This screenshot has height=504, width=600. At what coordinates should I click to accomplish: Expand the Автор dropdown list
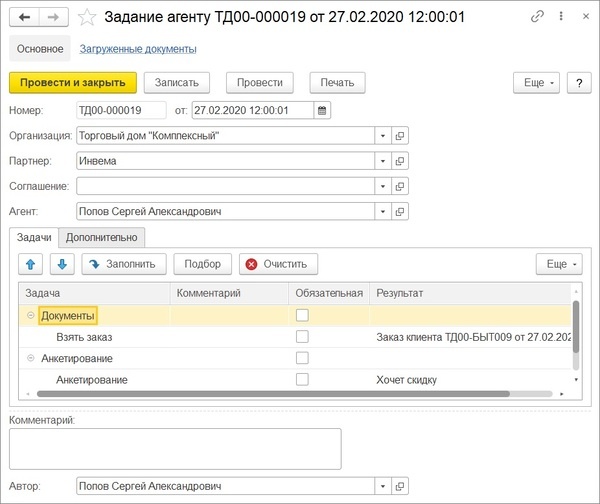coord(383,486)
